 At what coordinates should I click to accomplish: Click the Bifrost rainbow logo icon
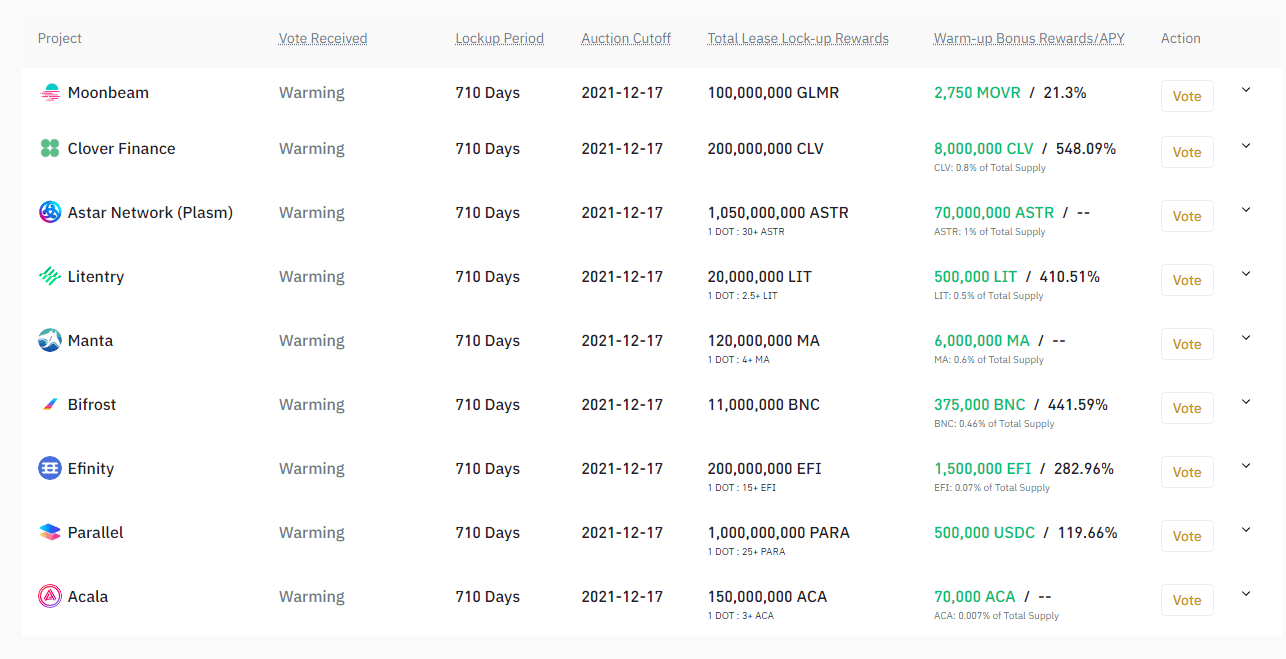tap(50, 405)
